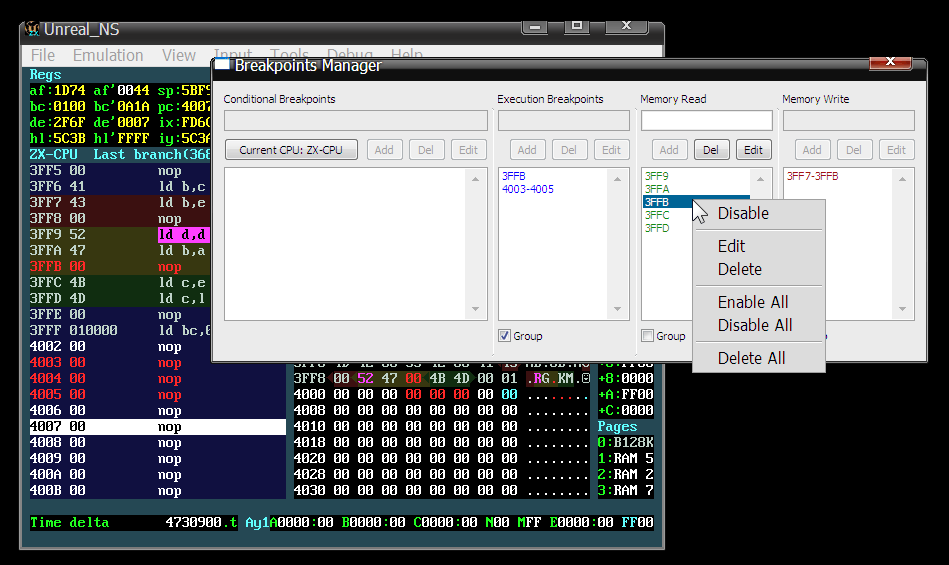
Task: Click the Time delta value 4730900.t
Action: 202,522
